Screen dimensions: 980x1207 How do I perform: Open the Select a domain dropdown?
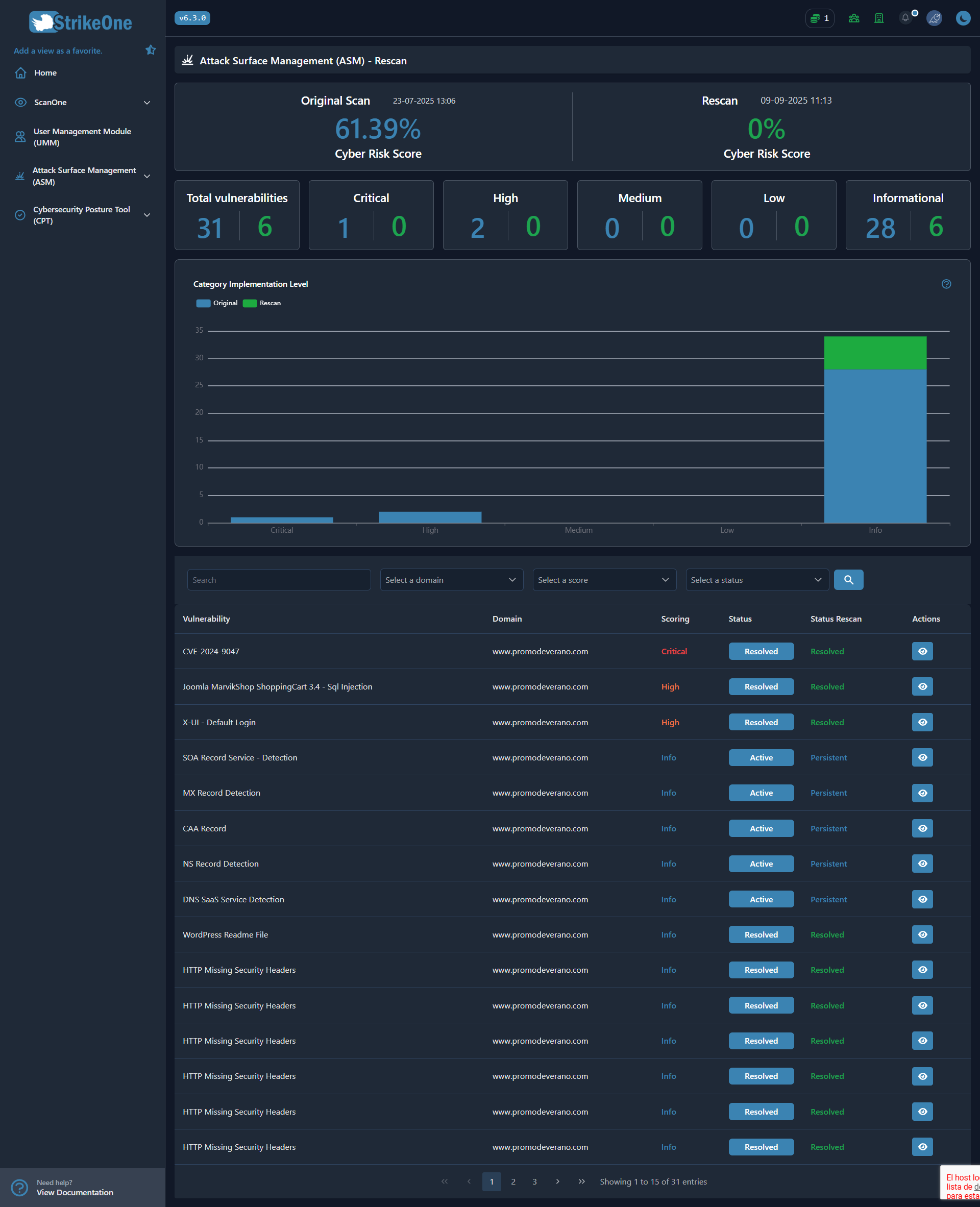point(451,579)
